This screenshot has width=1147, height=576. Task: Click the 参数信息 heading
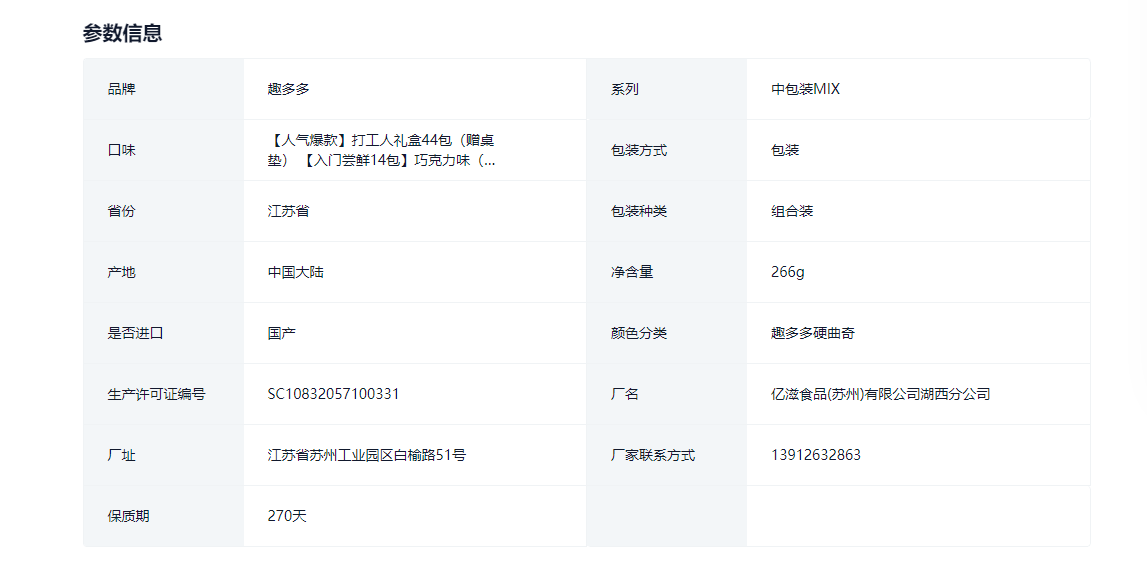122,33
